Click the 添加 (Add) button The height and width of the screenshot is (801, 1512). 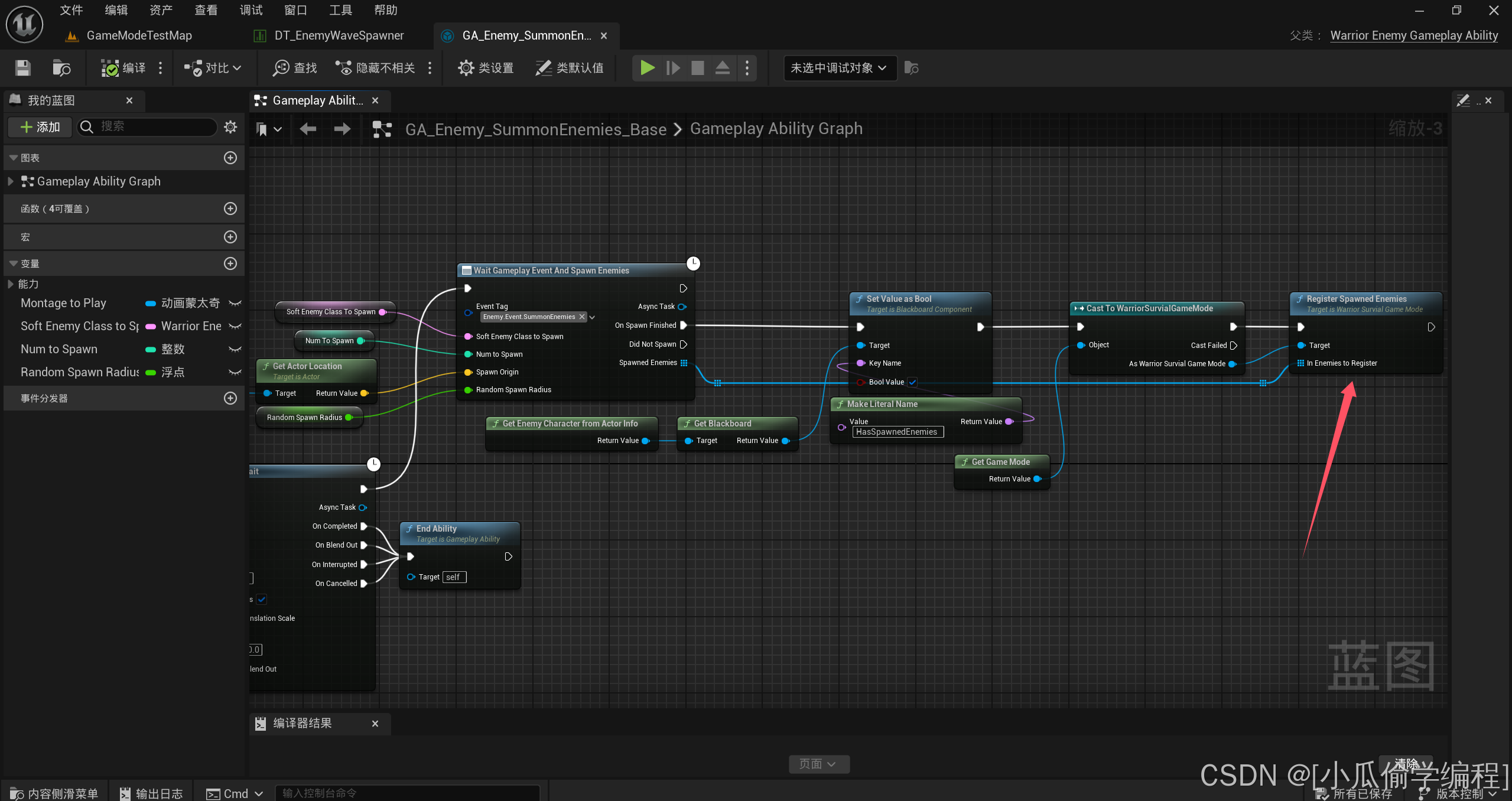(40, 126)
